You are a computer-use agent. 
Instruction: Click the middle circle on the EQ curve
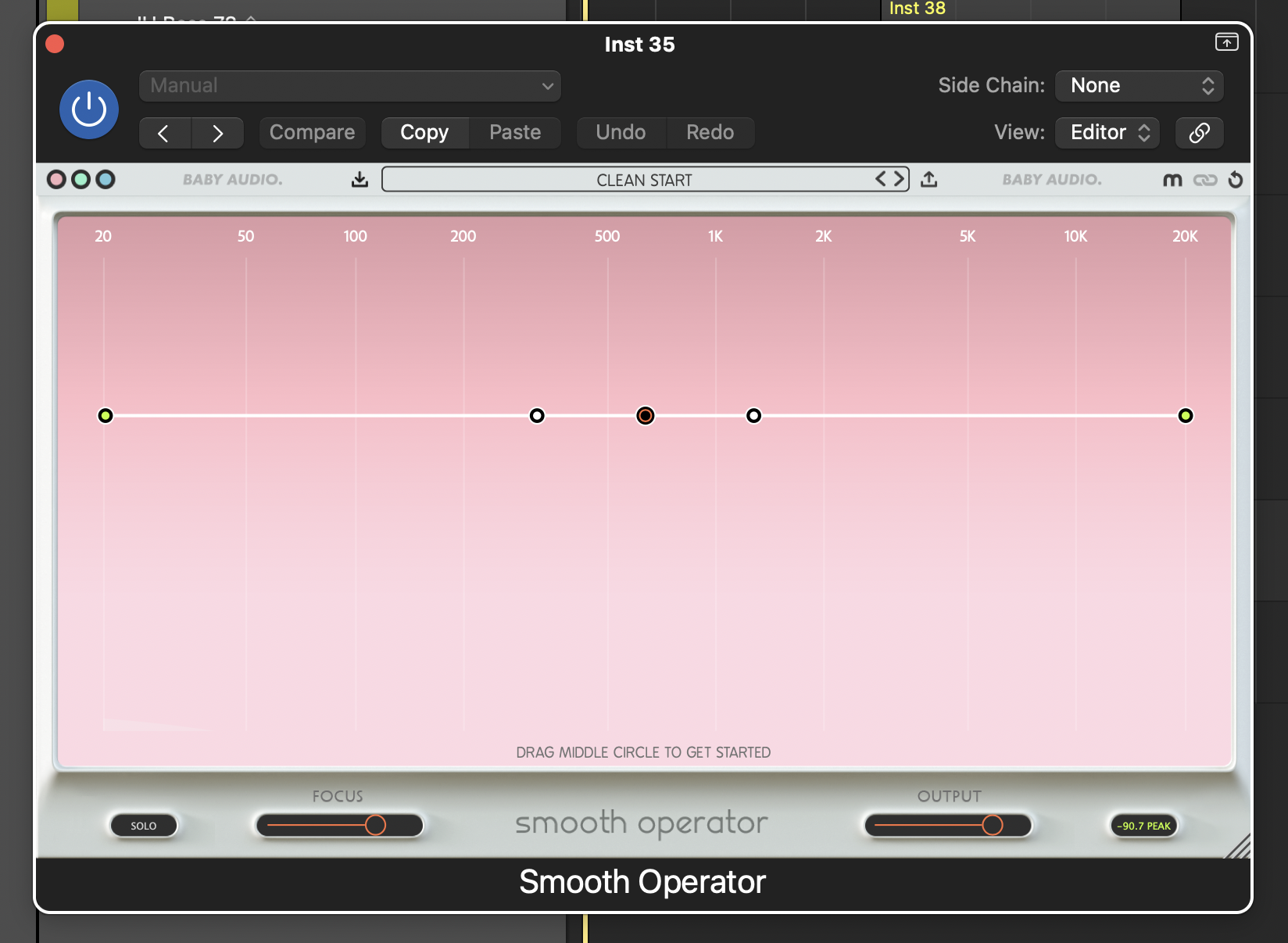click(x=644, y=415)
